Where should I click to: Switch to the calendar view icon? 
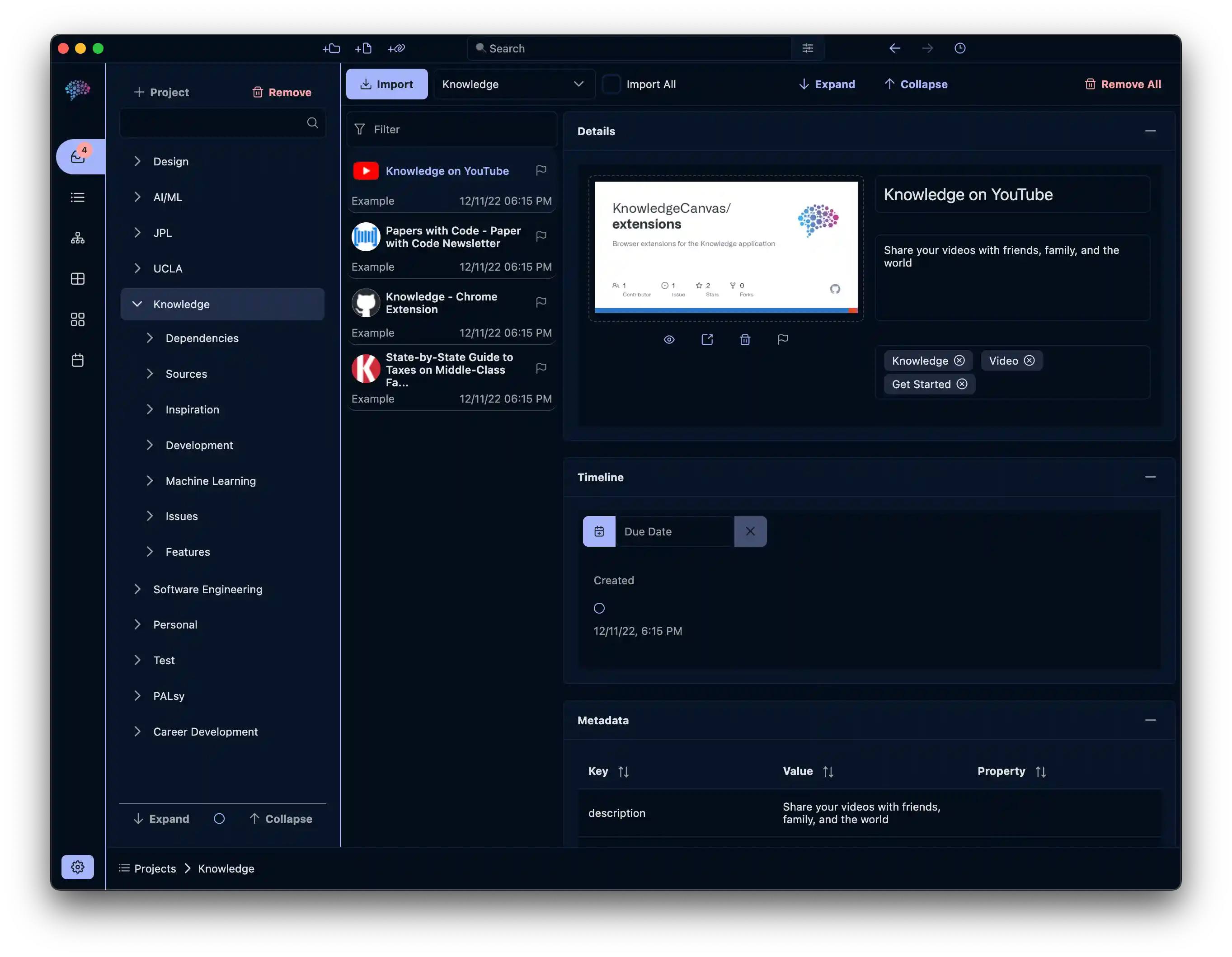coord(78,361)
